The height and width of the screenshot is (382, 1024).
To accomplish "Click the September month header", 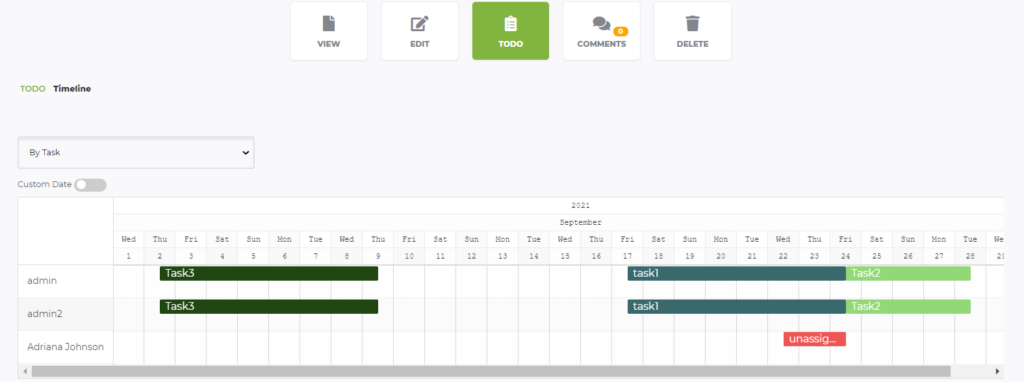I will [x=580, y=223].
